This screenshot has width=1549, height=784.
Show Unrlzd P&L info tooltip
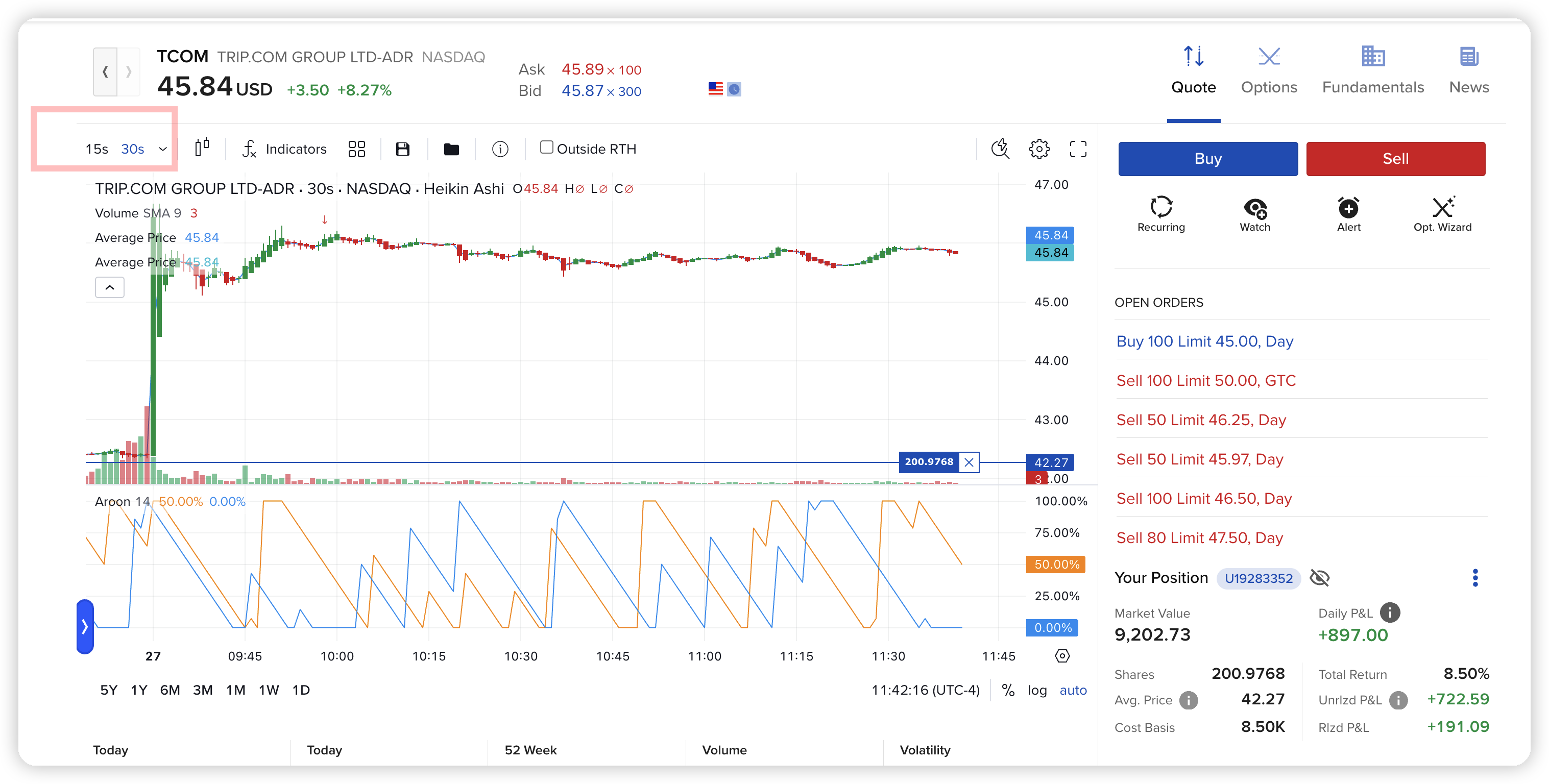pos(1398,700)
